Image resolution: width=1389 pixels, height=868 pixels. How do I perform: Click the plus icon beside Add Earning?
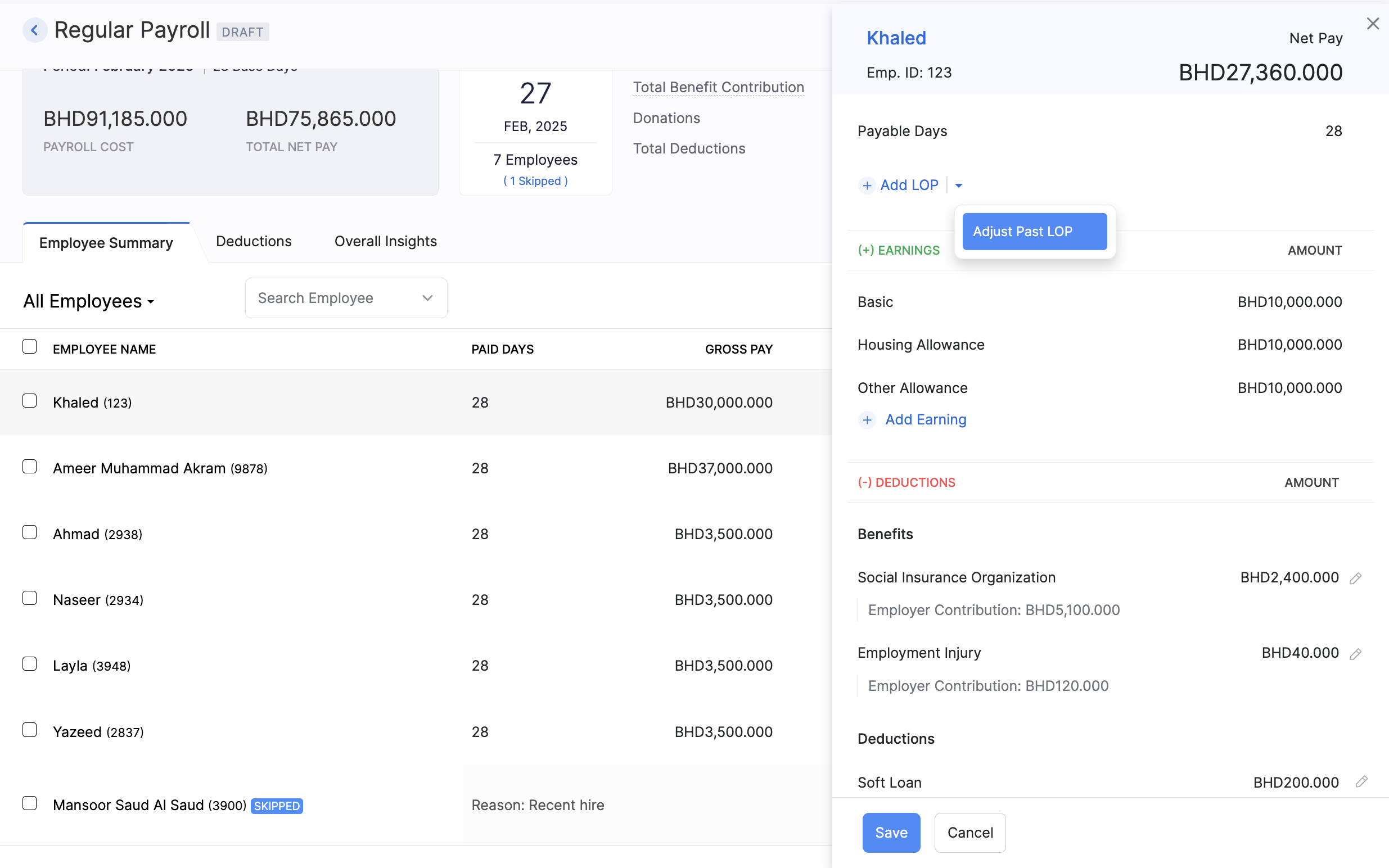point(867,419)
